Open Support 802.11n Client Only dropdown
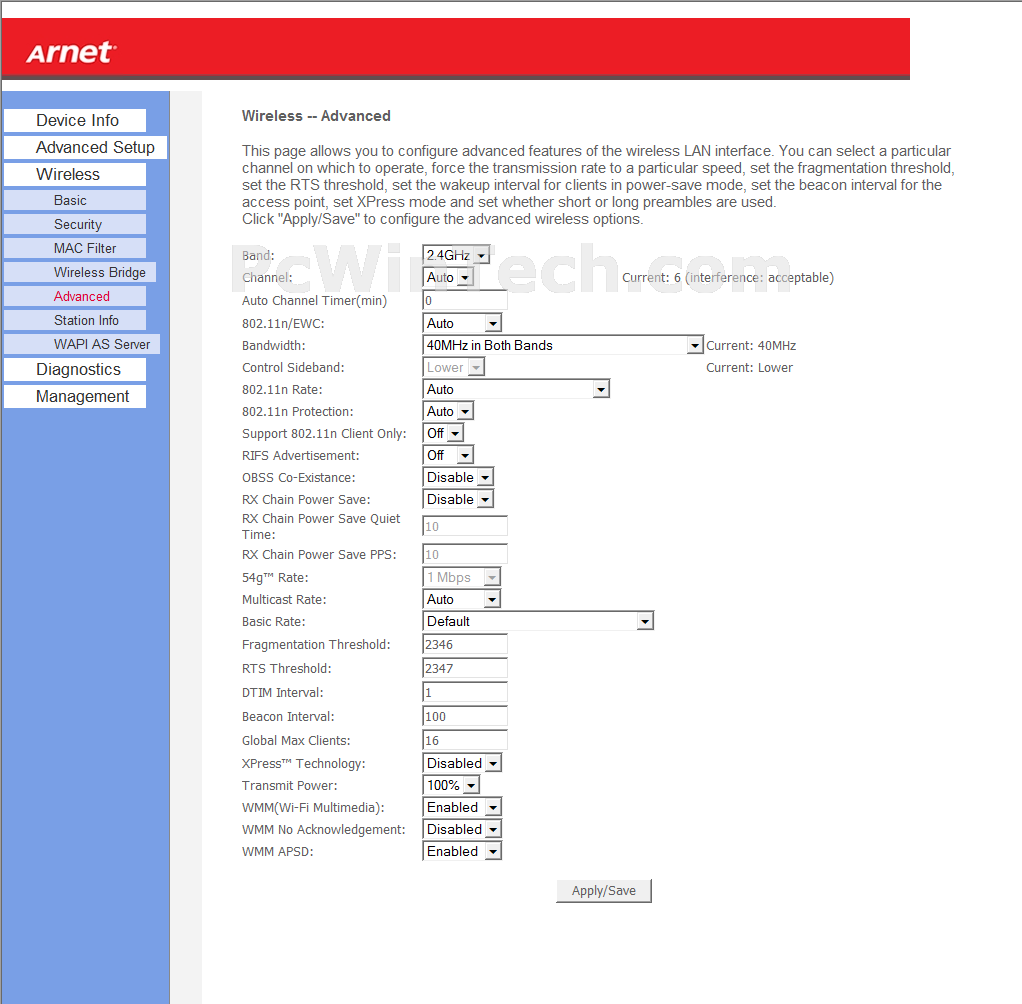 click(443, 434)
